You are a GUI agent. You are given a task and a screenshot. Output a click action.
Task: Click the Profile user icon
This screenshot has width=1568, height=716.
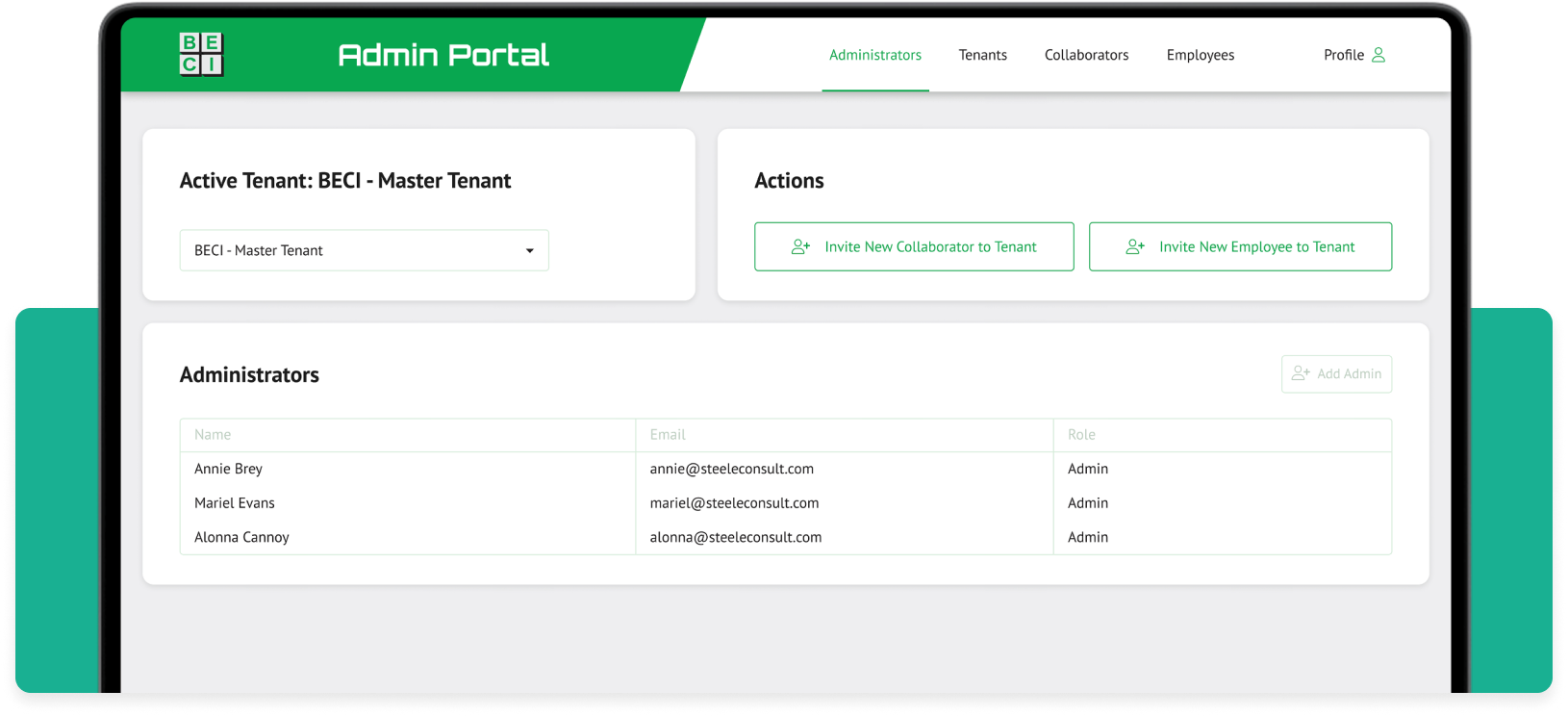1378,55
